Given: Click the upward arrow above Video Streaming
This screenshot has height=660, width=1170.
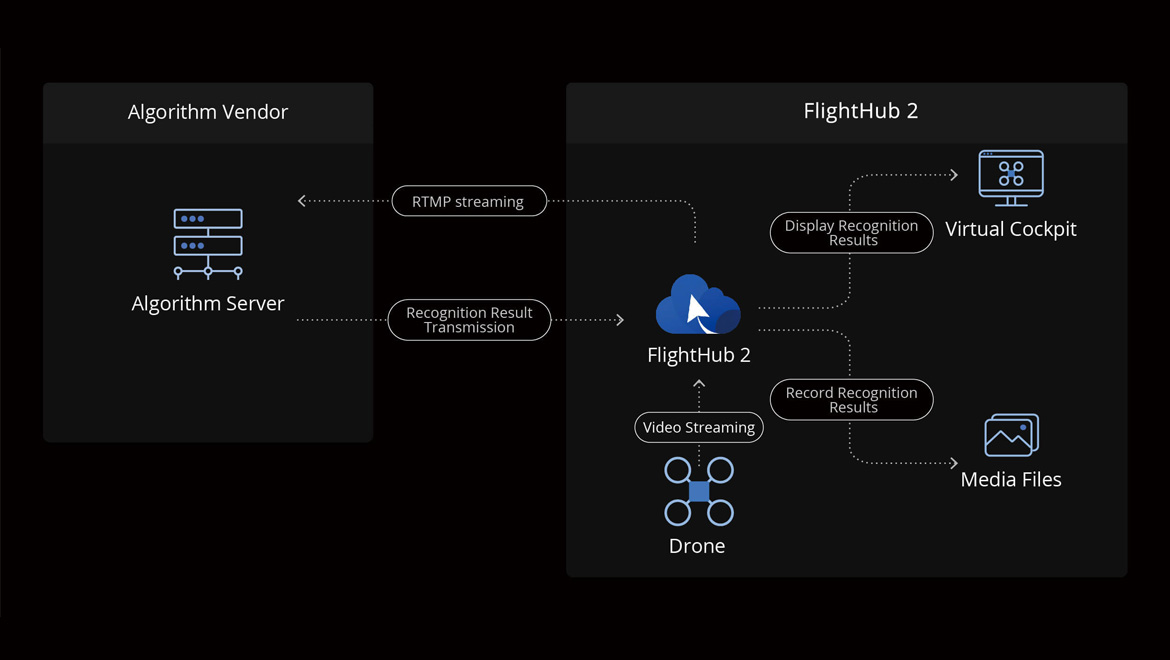Looking at the screenshot, I should click(x=699, y=383).
